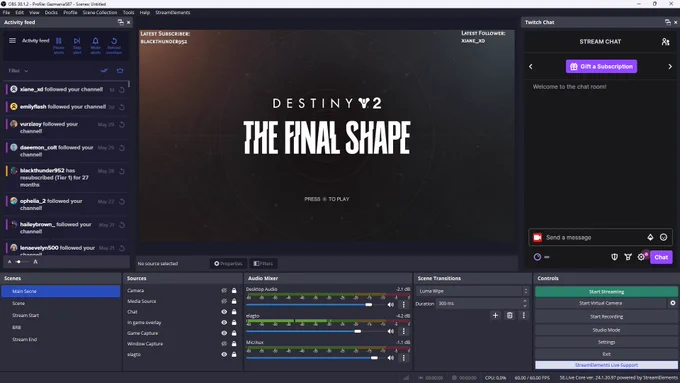680x383 pixels.
Task: Open Luma Wipe transition dropdown
Action: tap(472, 291)
